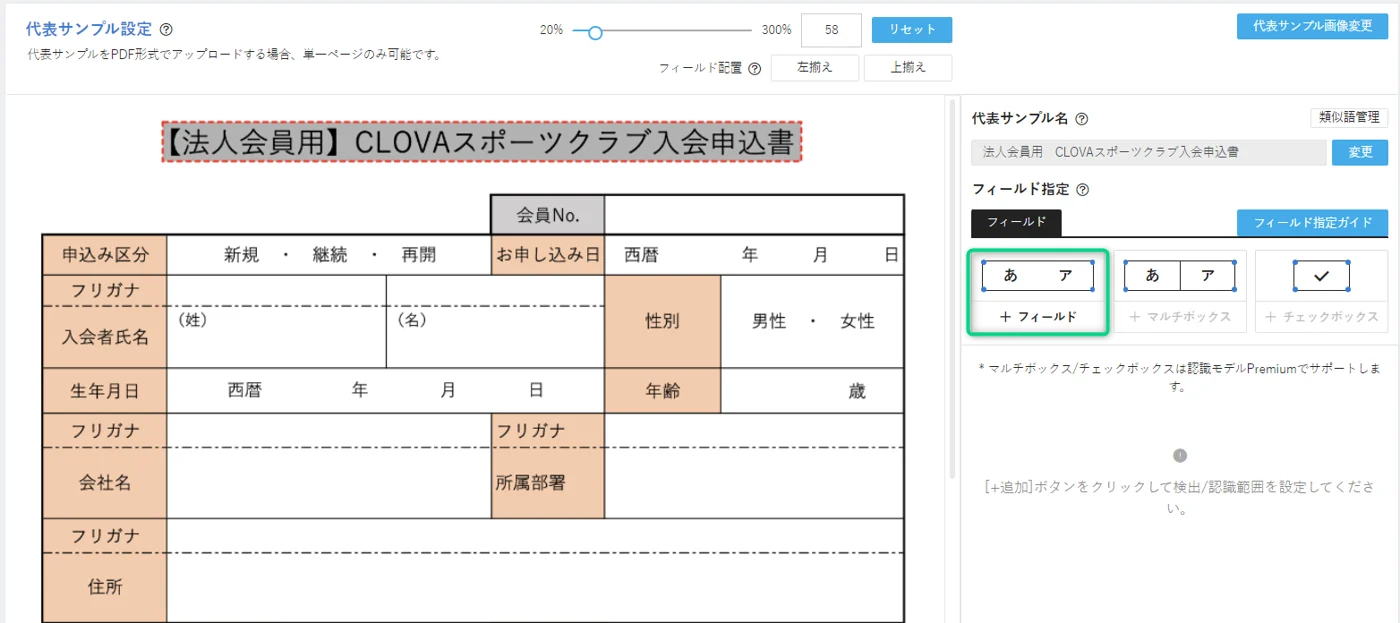The image size is (1400, 623).
Task: Switch to the フィールド tab
Action: click(x=1016, y=222)
